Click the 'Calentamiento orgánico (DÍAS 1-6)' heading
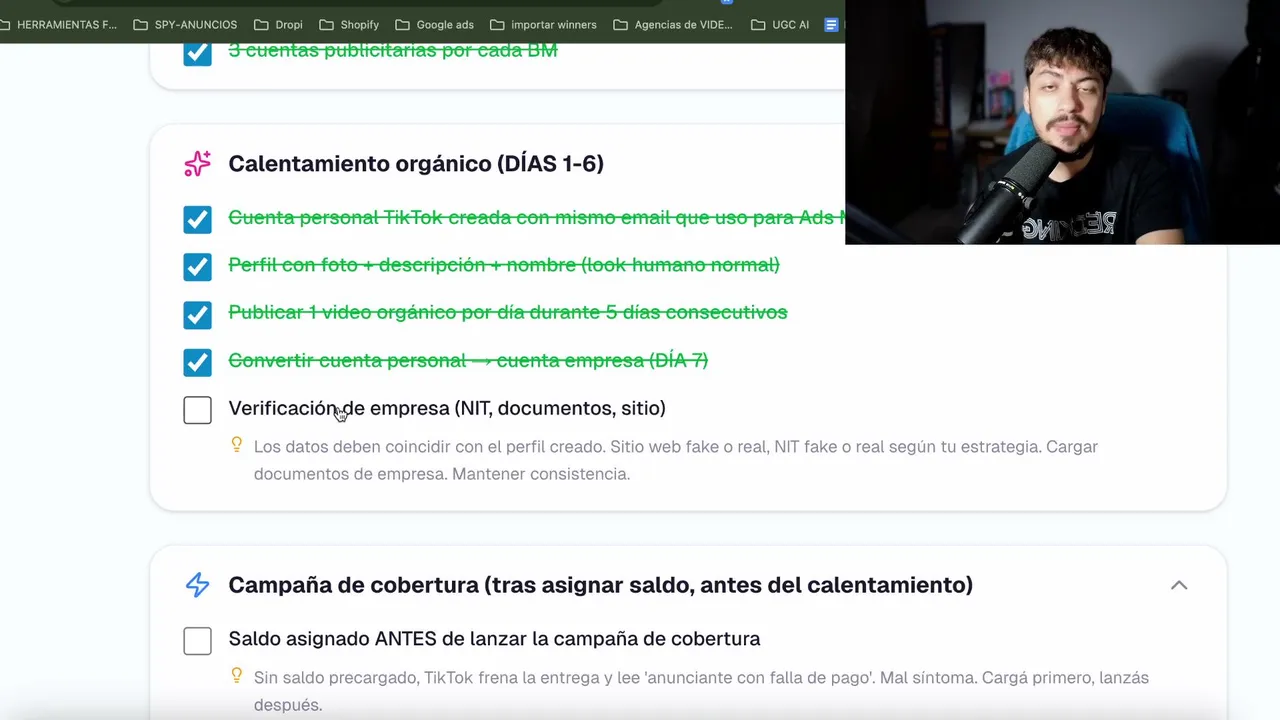Screen dimensions: 1280x720 416,164
